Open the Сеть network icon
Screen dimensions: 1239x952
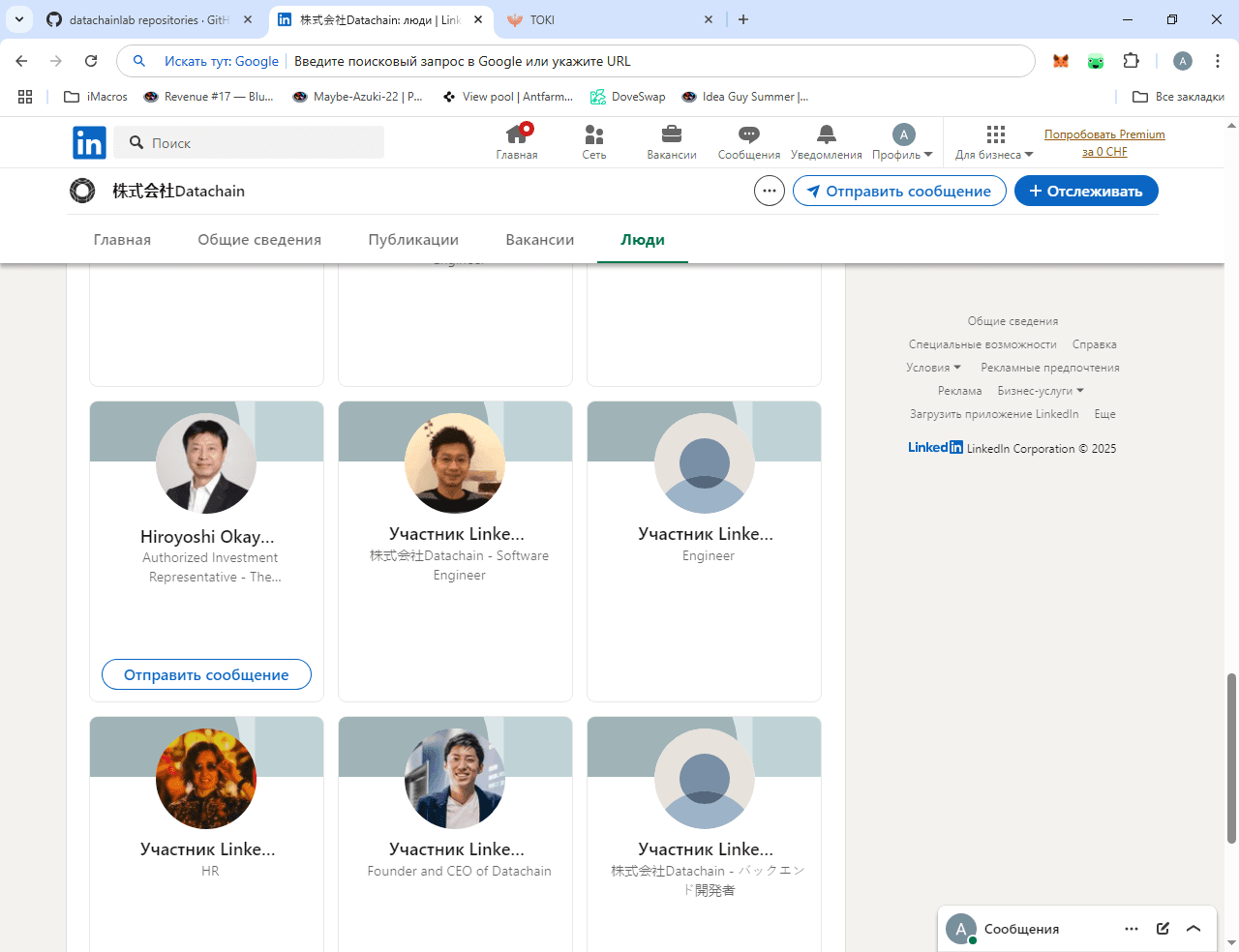594,142
